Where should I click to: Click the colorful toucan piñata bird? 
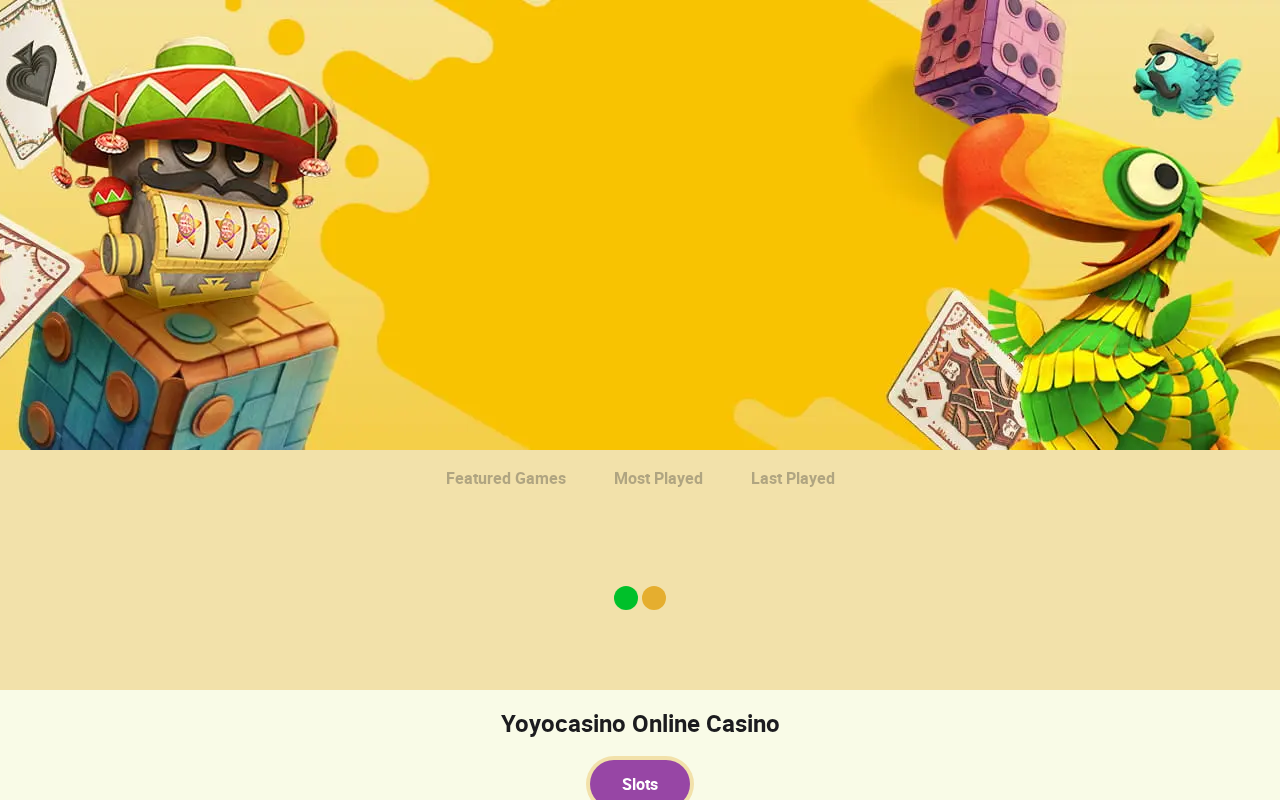click(1110, 280)
